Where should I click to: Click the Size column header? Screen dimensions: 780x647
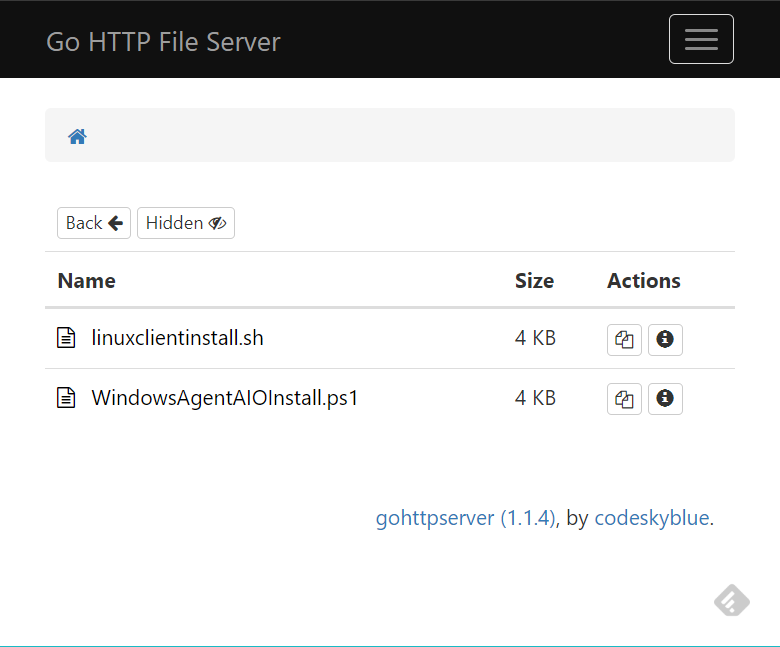(534, 281)
